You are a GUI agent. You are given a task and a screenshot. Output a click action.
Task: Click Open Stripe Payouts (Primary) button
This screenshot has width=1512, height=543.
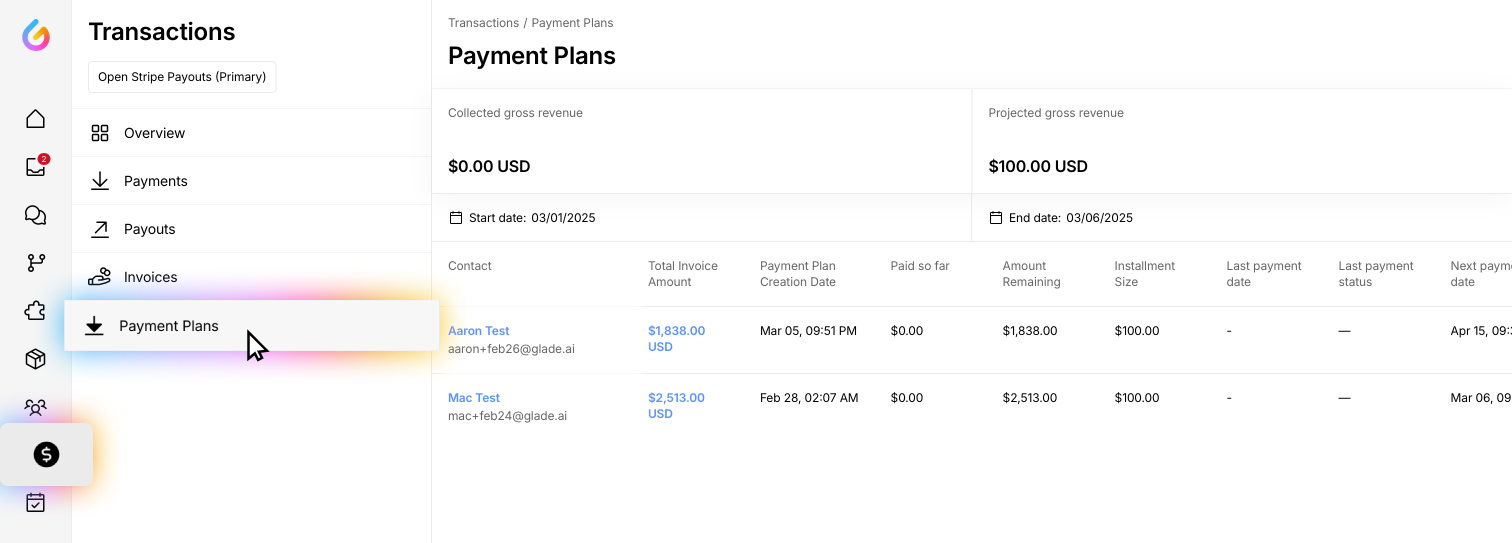pos(182,77)
